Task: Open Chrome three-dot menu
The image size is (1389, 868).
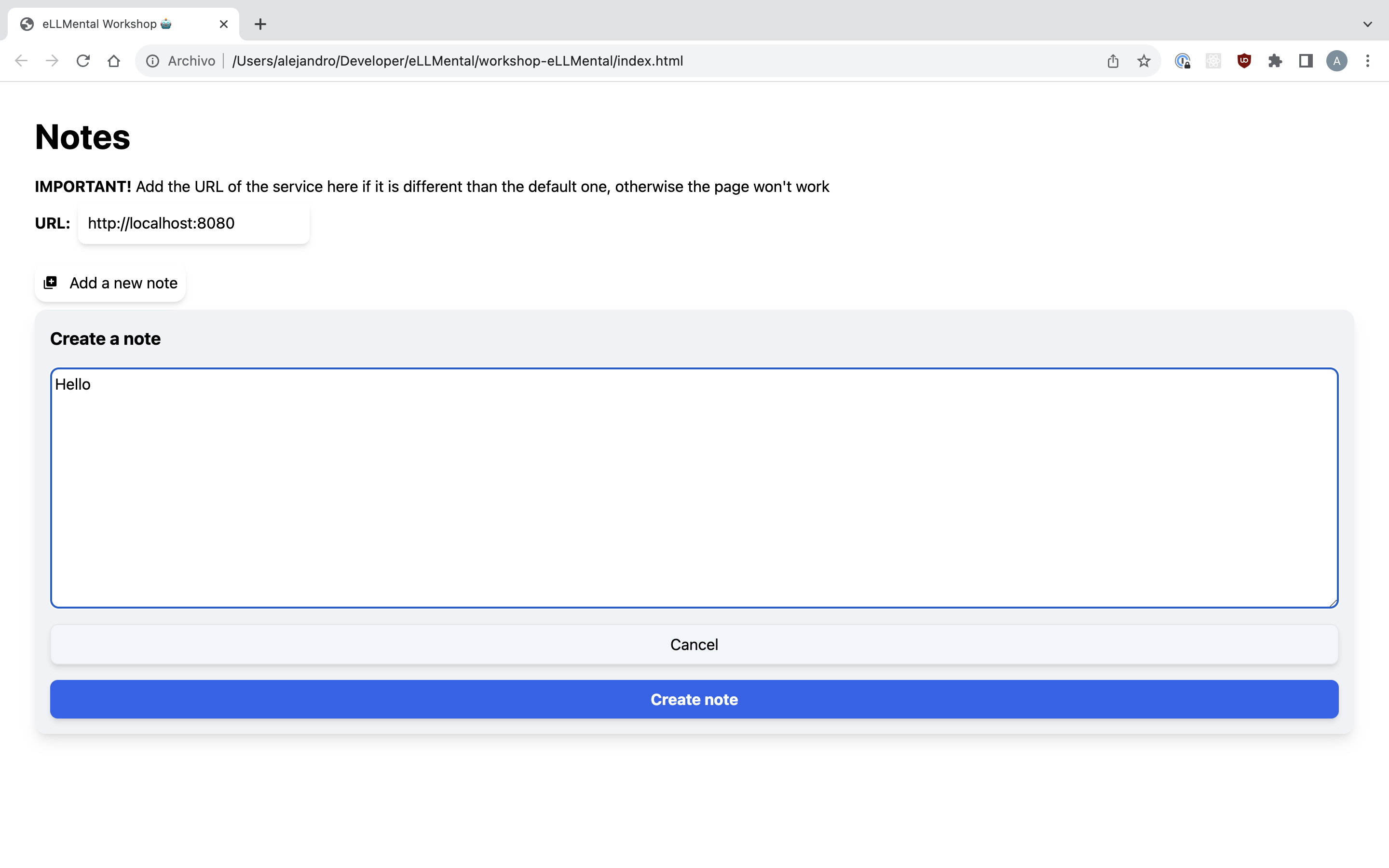Action: coord(1367,61)
